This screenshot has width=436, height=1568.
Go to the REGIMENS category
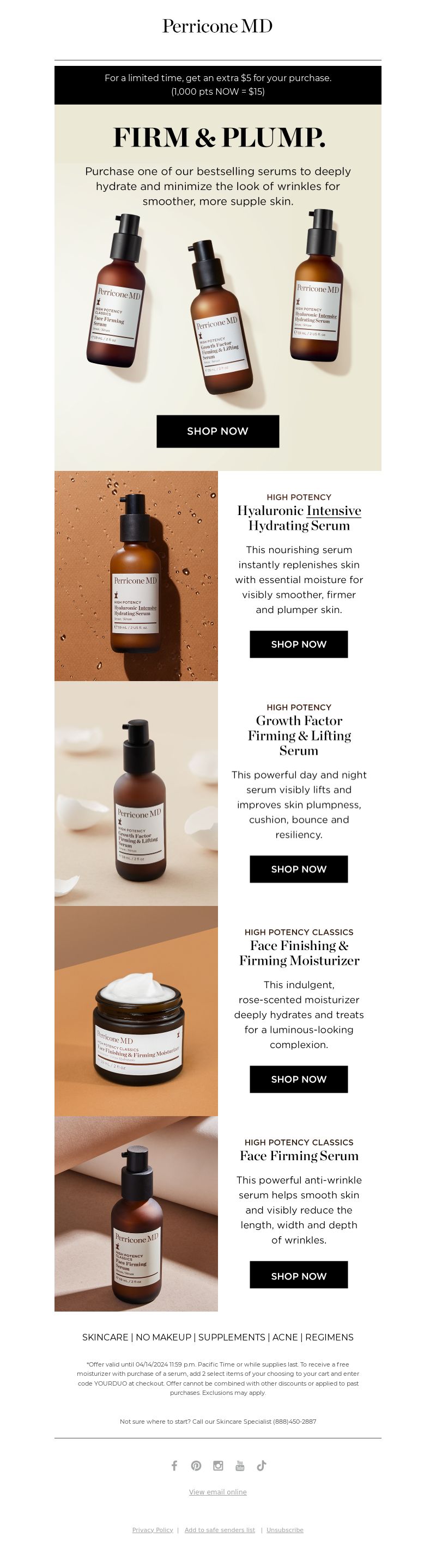point(329,1337)
